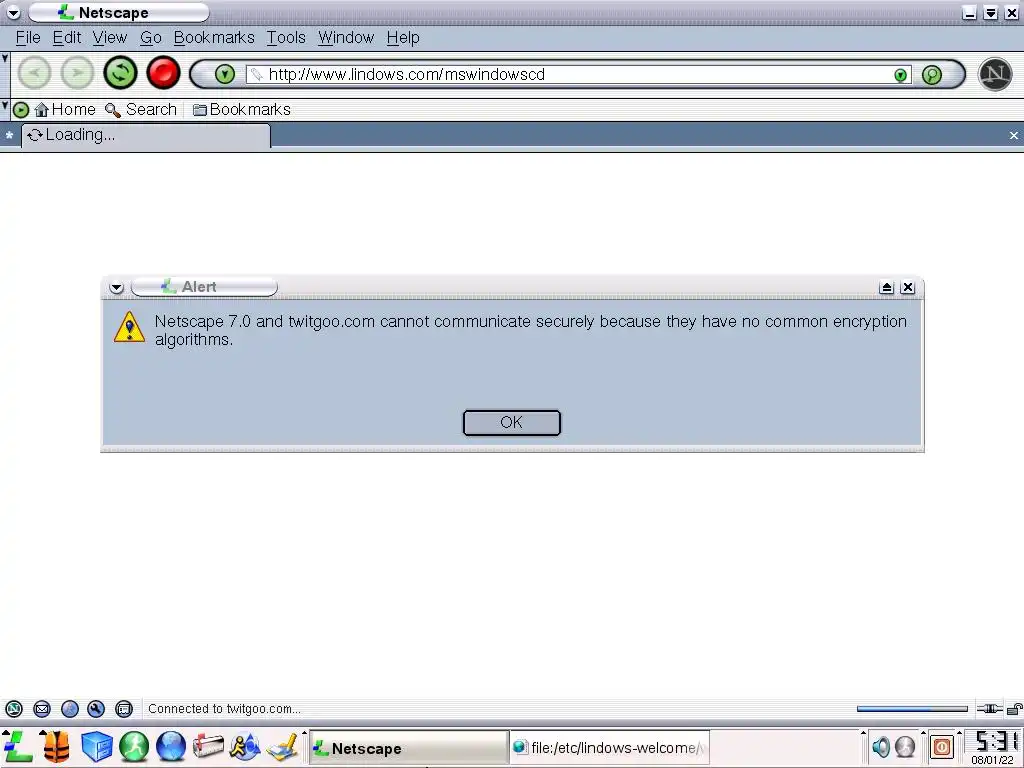
Task: Click the Netscape N throbber logo
Action: coord(995,74)
